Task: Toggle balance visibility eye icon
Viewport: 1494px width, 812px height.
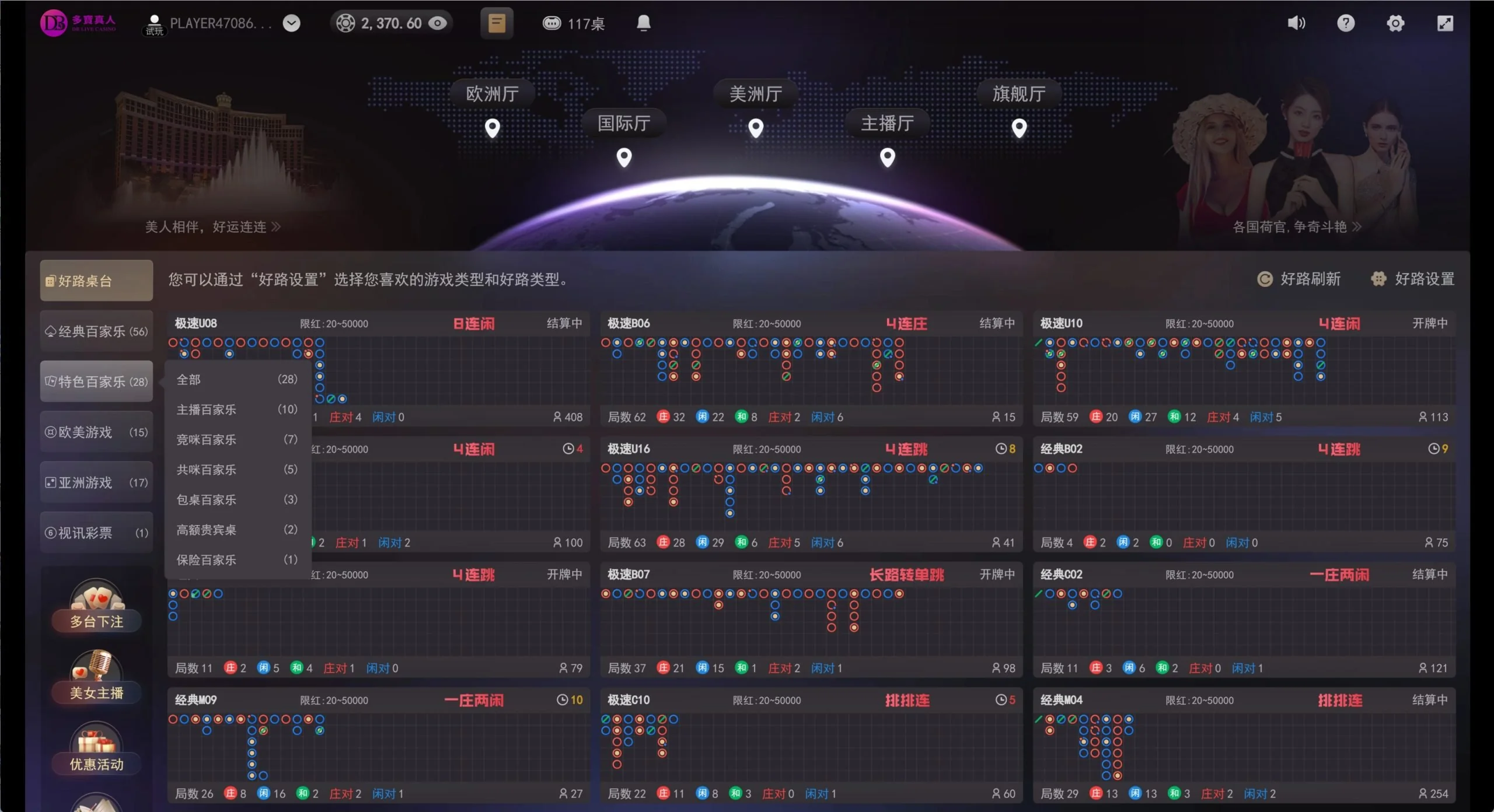Action: 437,23
